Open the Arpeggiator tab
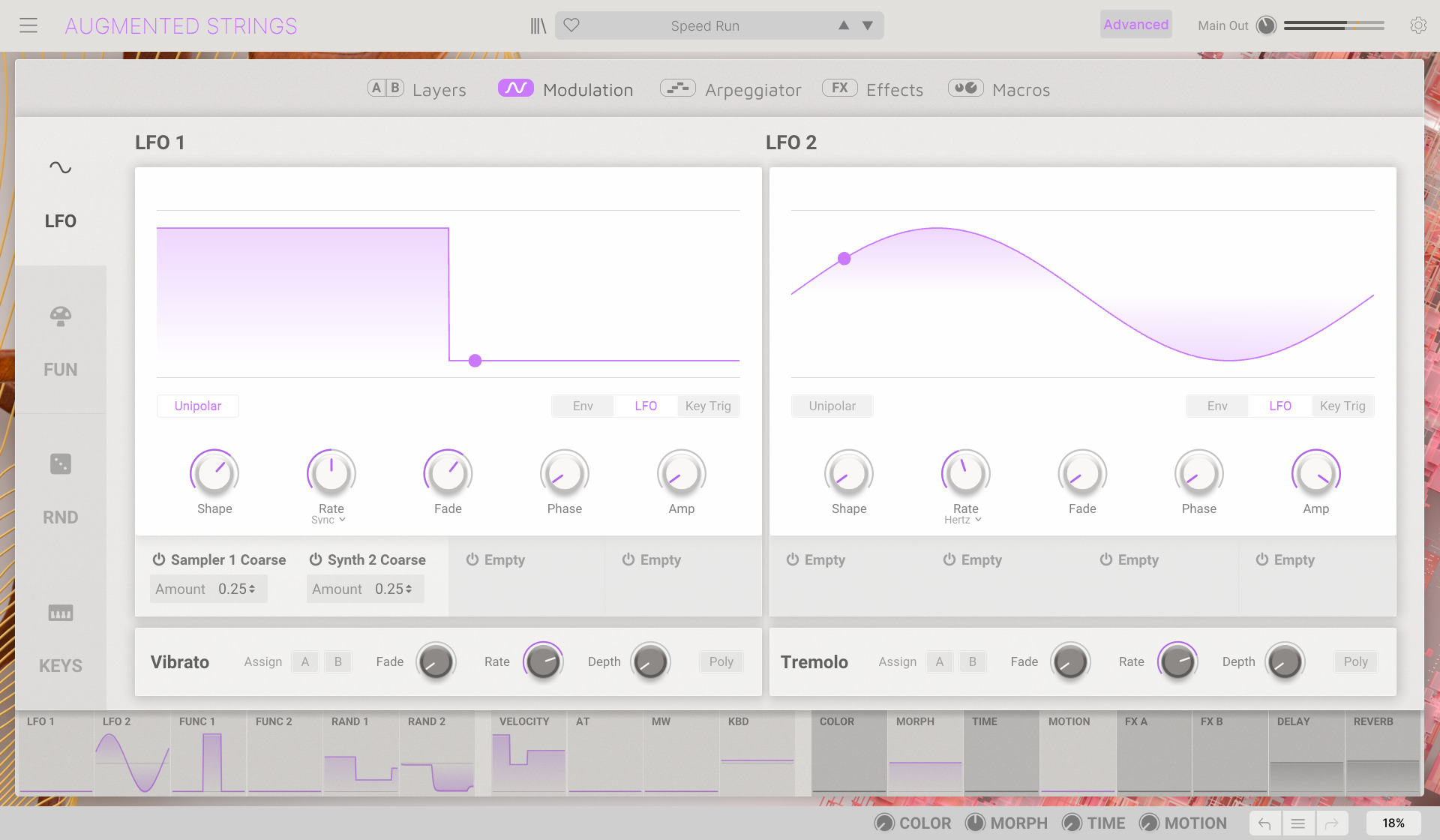 click(730, 89)
